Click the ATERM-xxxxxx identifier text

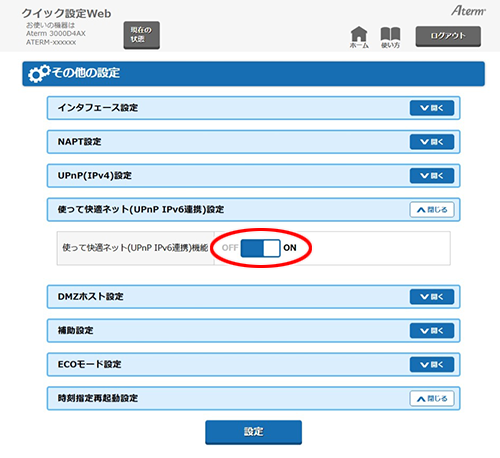click(51, 42)
